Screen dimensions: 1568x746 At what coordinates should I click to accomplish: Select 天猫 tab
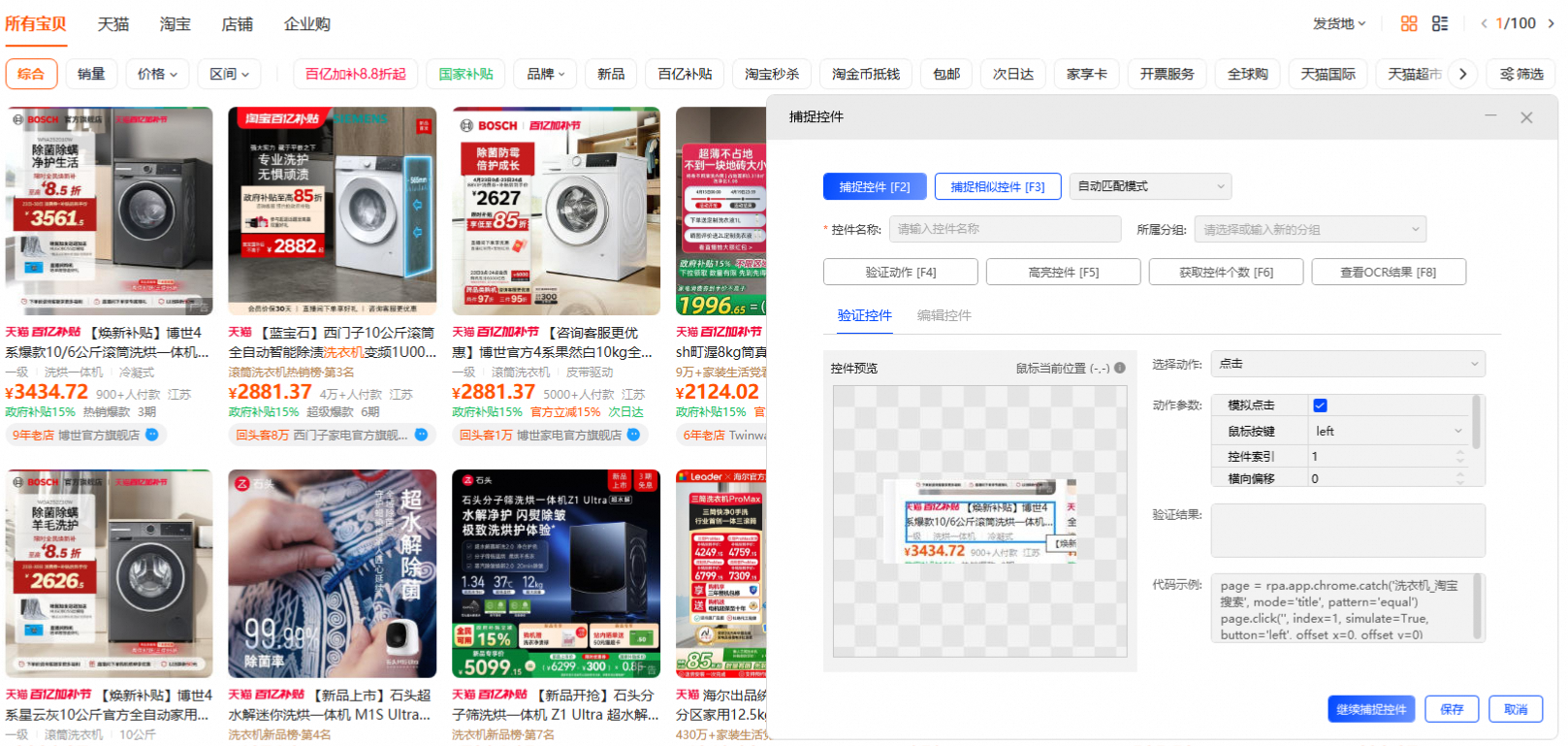pyautogui.click(x=113, y=23)
